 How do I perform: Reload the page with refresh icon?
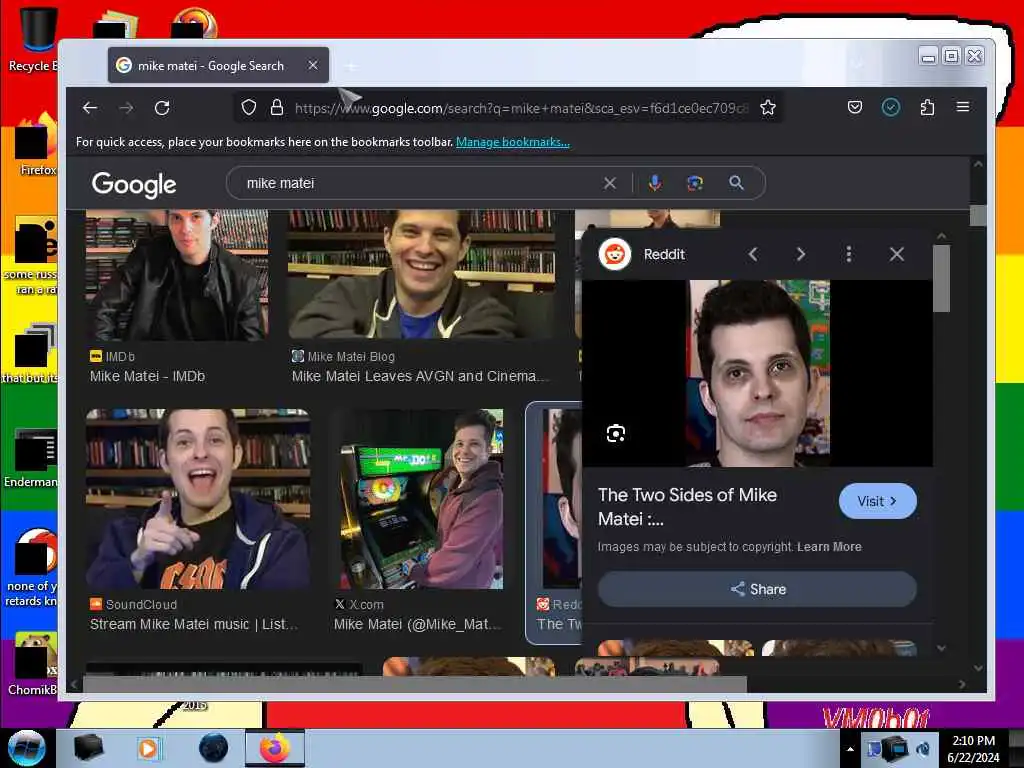[x=162, y=108]
